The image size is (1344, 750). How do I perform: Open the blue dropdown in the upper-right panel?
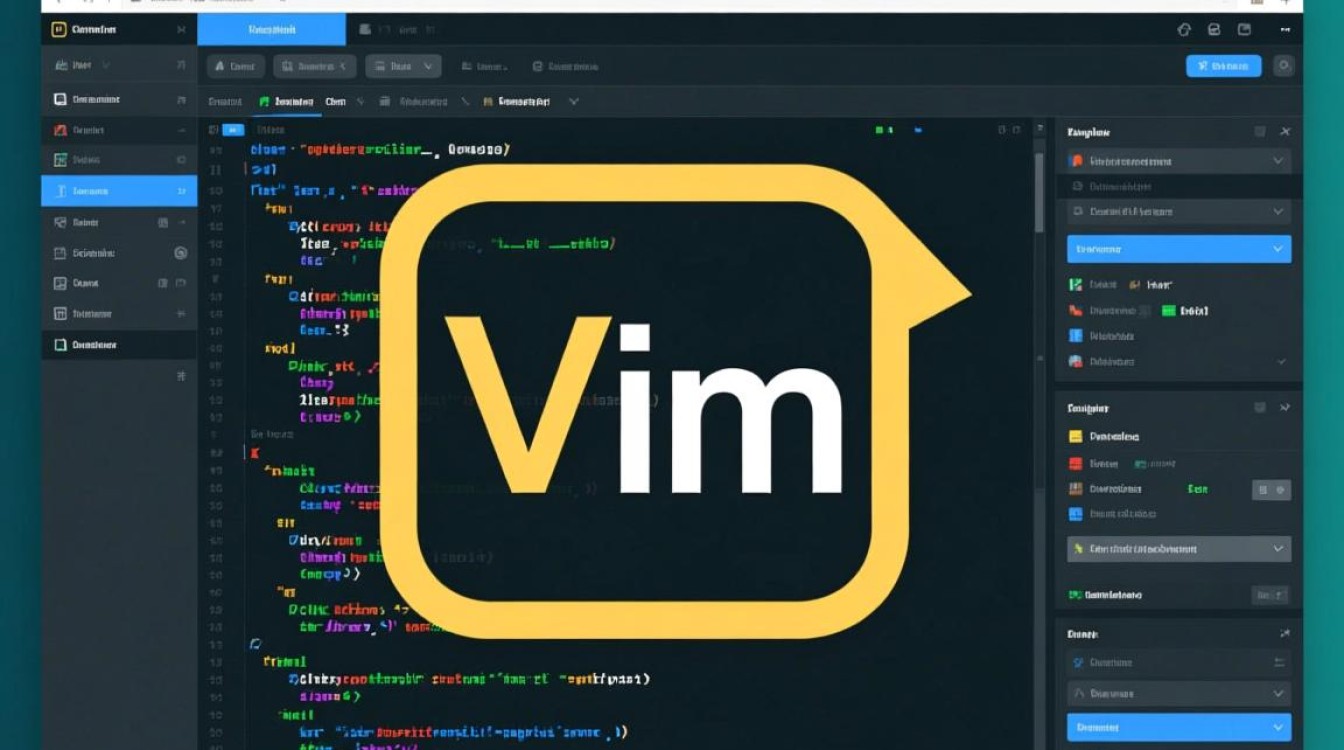tap(1178, 249)
